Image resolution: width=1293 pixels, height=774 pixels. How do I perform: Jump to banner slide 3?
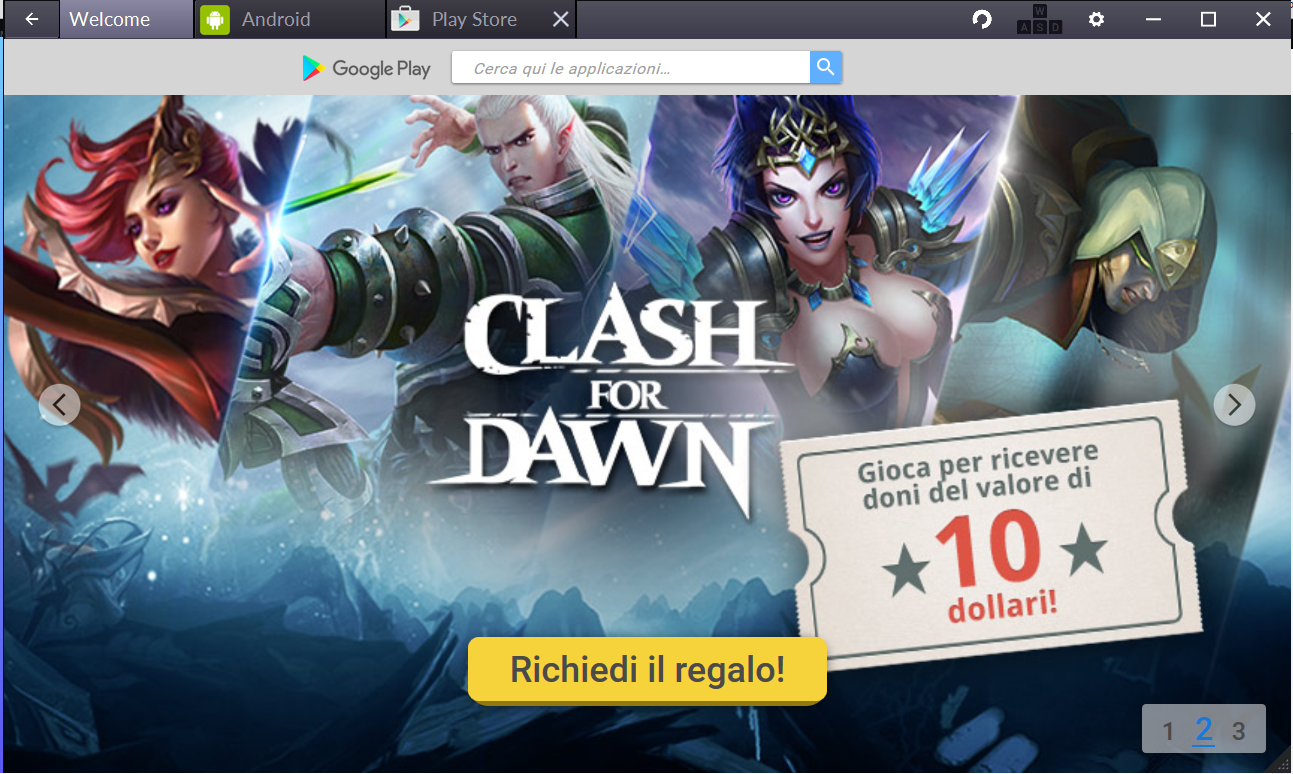(x=1238, y=731)
